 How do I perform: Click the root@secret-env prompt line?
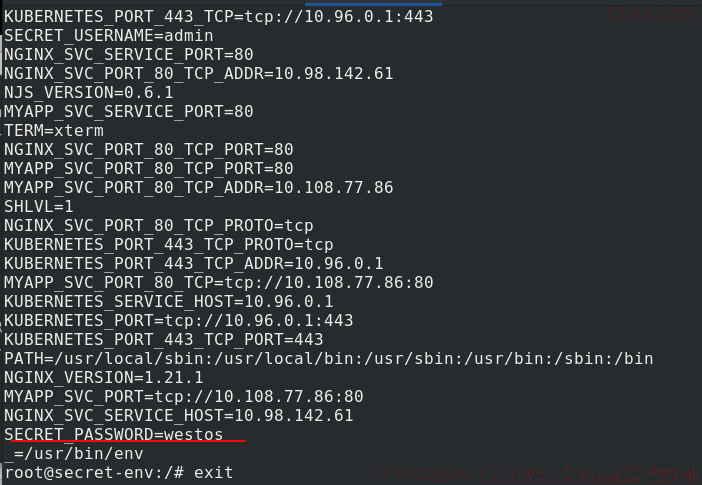click(119, 472)
